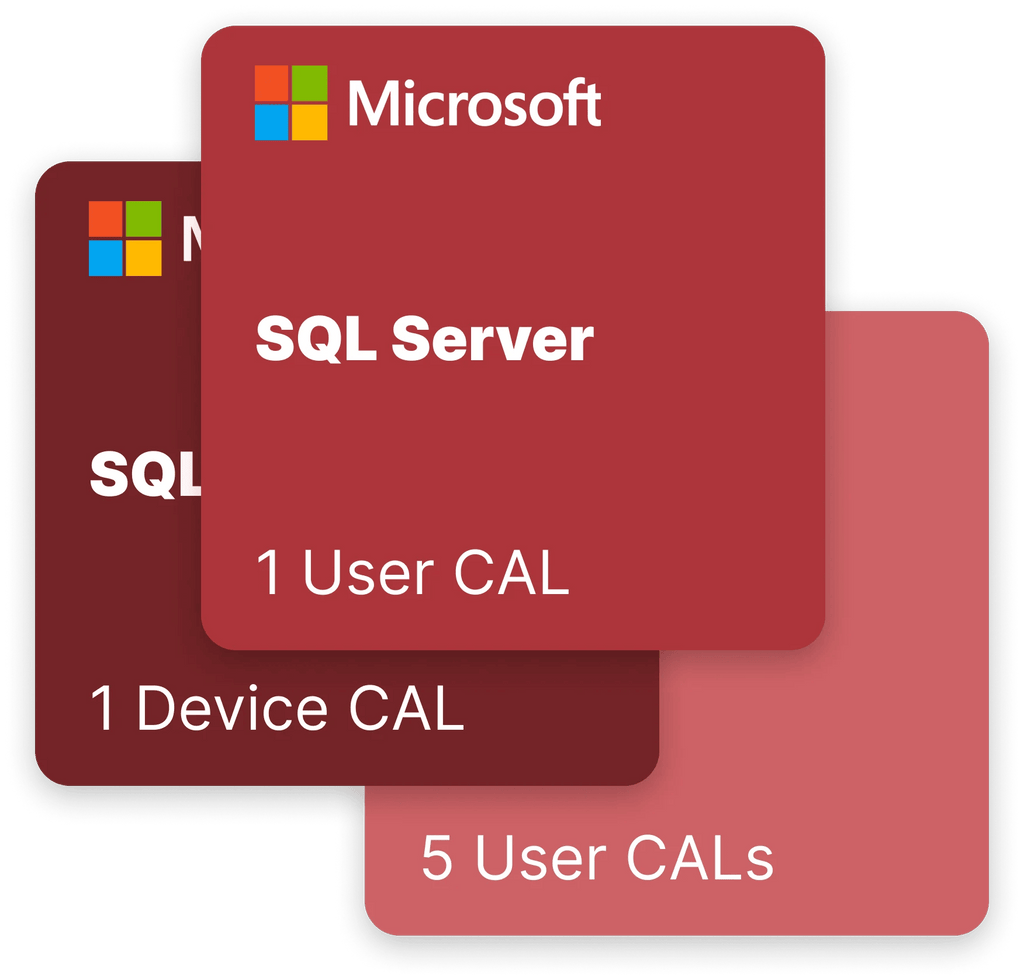Viewport: 1024px width, 980px height.
Task: Click the partial "SQL" title on the dark card
Action: point(145,475)
